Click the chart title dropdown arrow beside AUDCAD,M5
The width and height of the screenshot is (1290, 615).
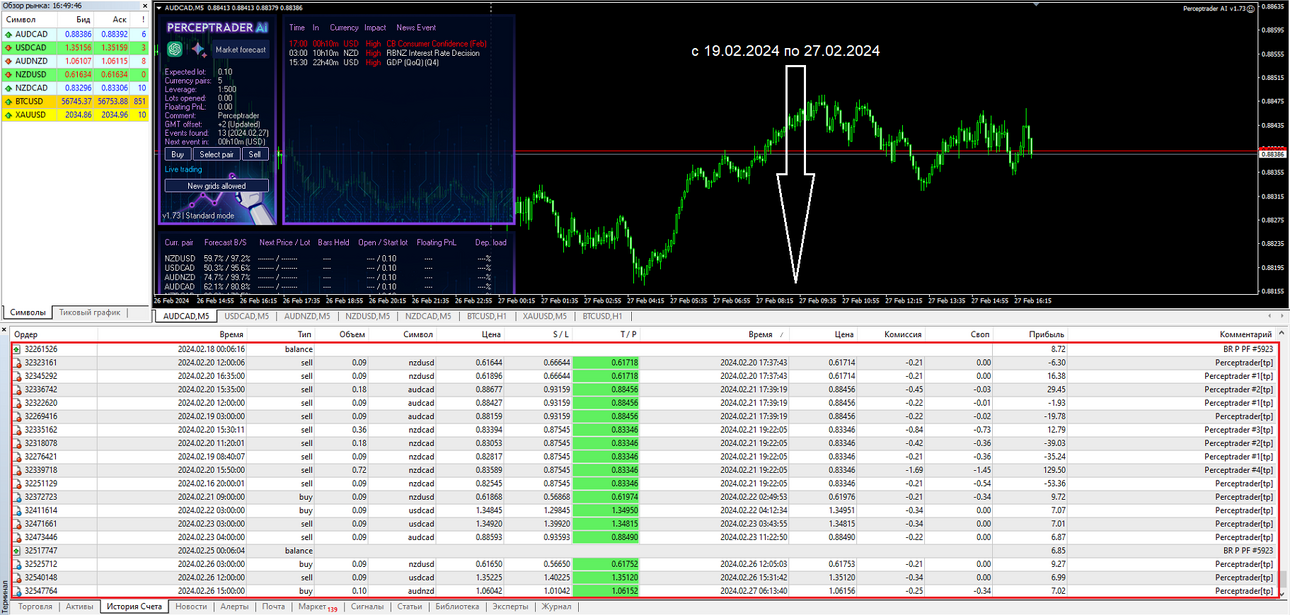coord(157,9)
